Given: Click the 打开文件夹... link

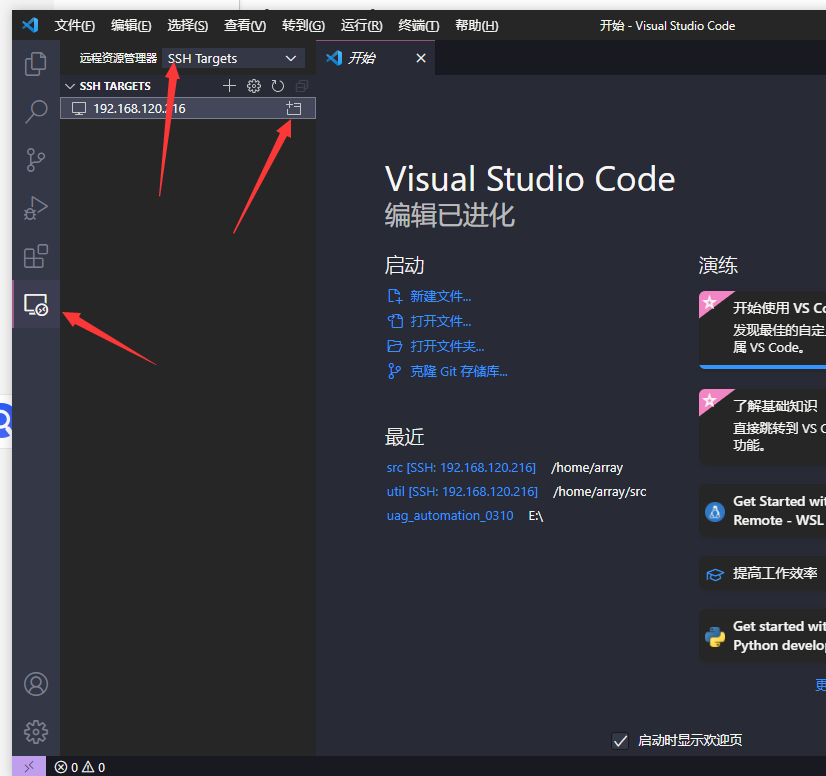Looking at the screenshot, I should [447, 346].
